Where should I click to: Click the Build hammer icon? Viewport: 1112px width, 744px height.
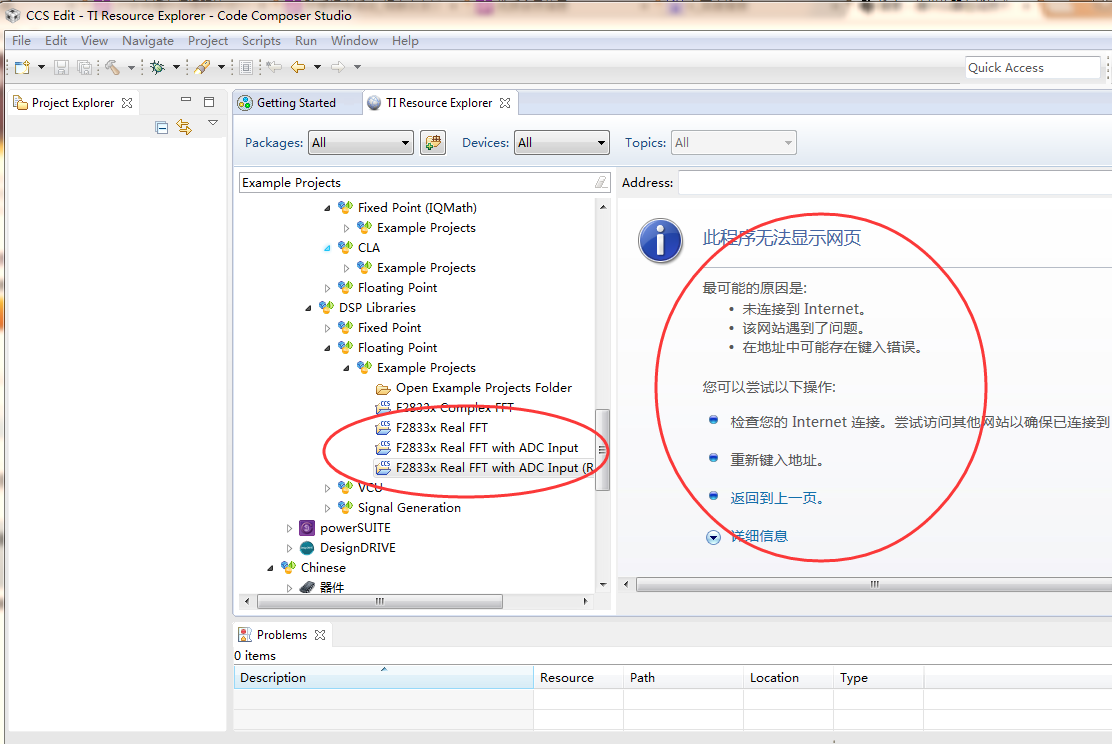112,67
